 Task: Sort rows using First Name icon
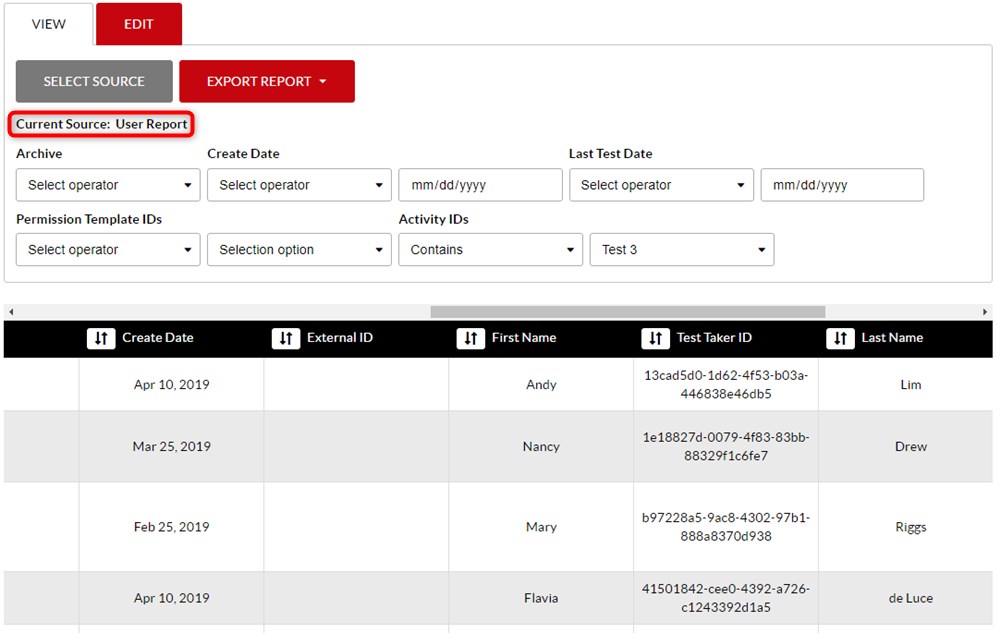point(471,339)
